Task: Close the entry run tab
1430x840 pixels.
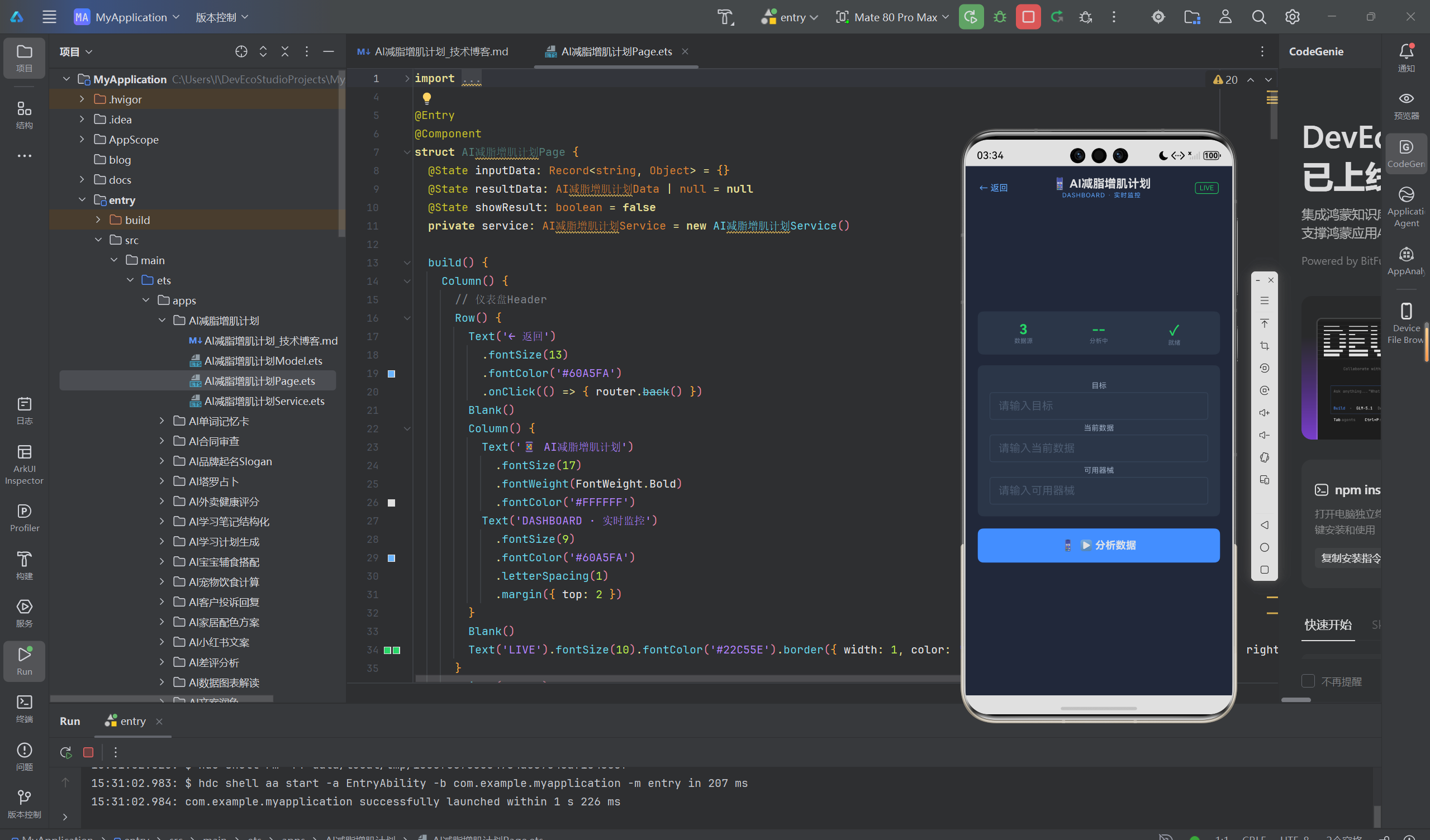Action: (159, 721)
